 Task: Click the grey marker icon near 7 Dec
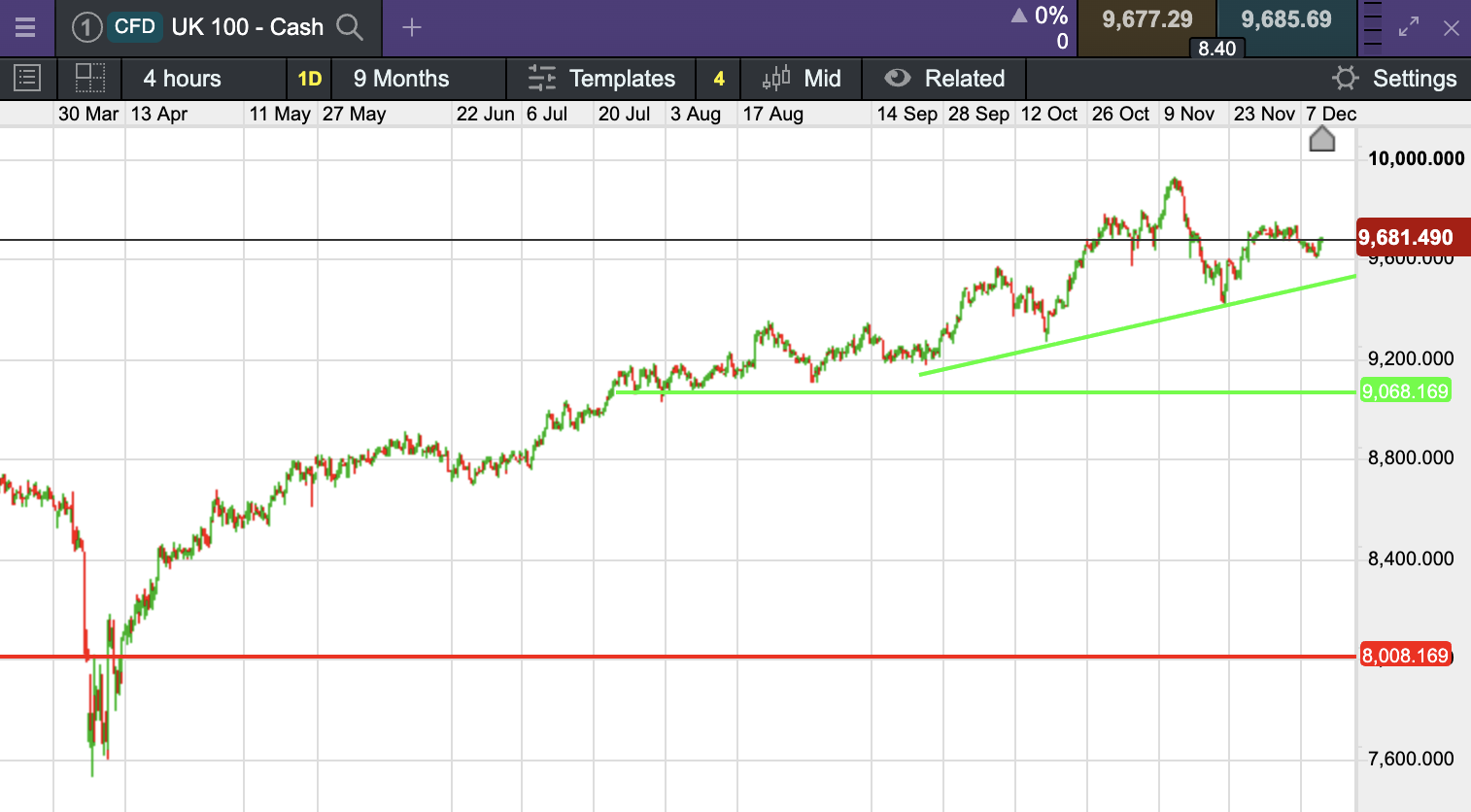[x=1322, y=139]
